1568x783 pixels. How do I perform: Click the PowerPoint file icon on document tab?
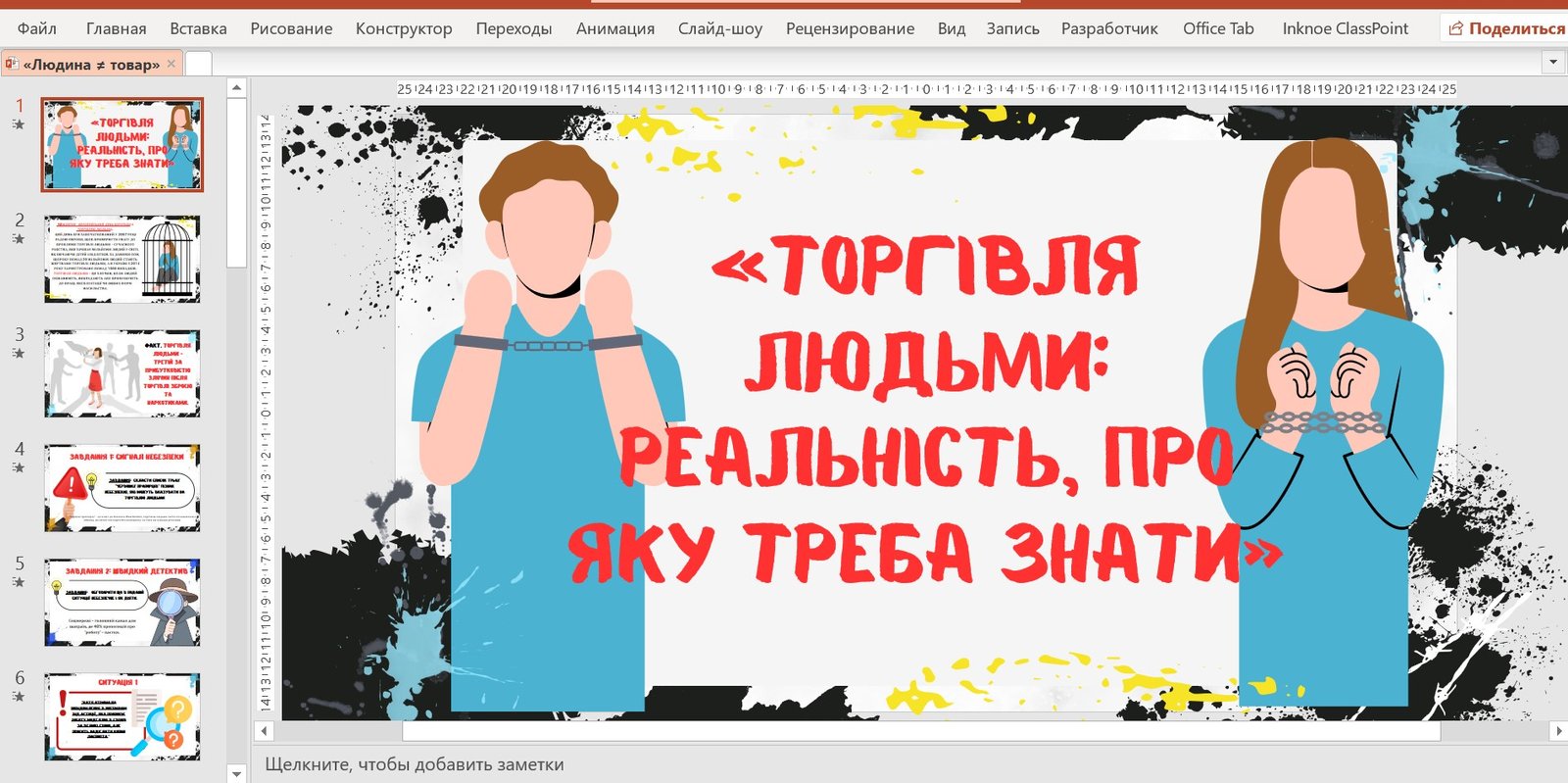[12, 65]
